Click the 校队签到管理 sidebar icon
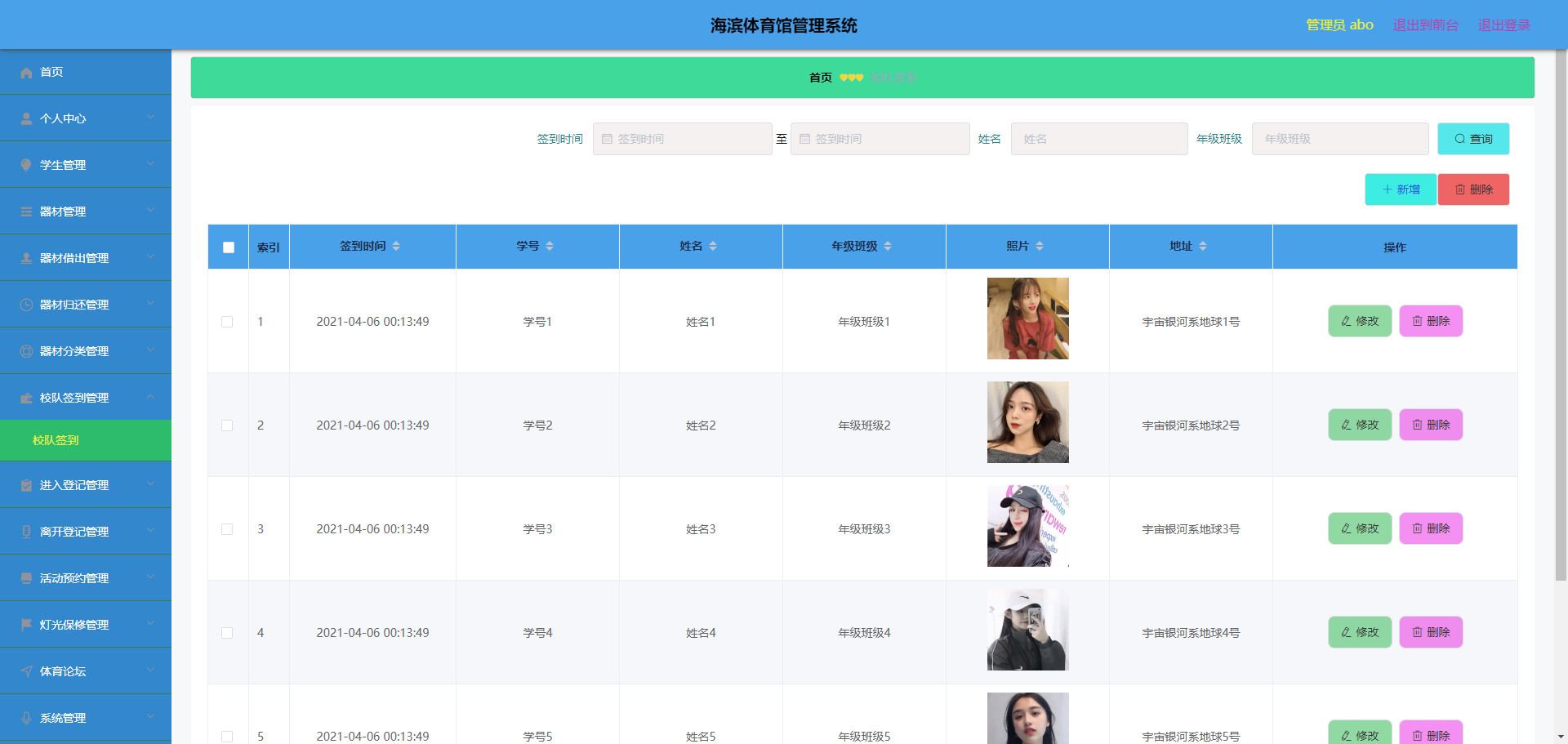This screenshot has width=1568, height=744. tap(26, 399)
